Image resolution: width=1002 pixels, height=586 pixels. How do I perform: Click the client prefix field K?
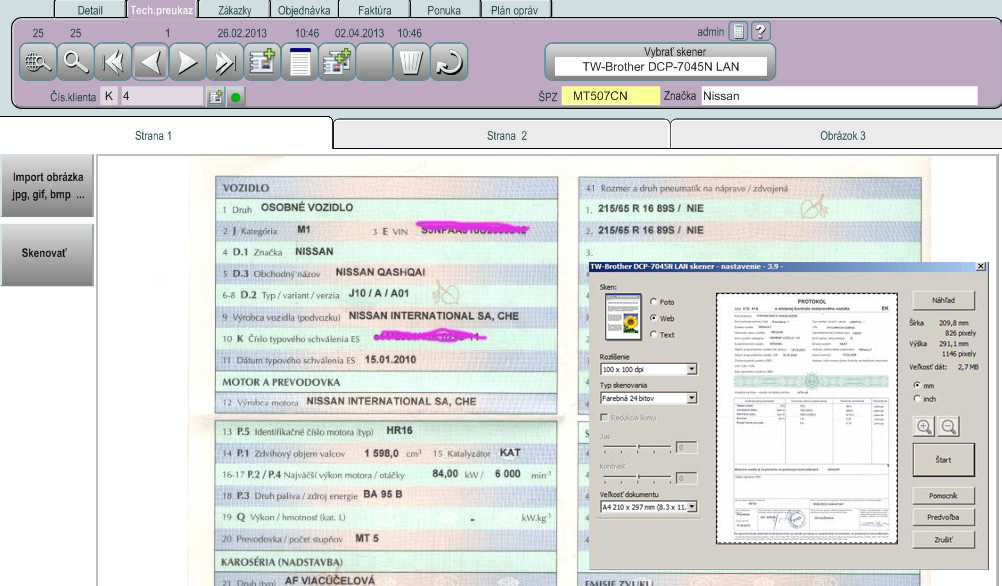(x=109, y=96)
